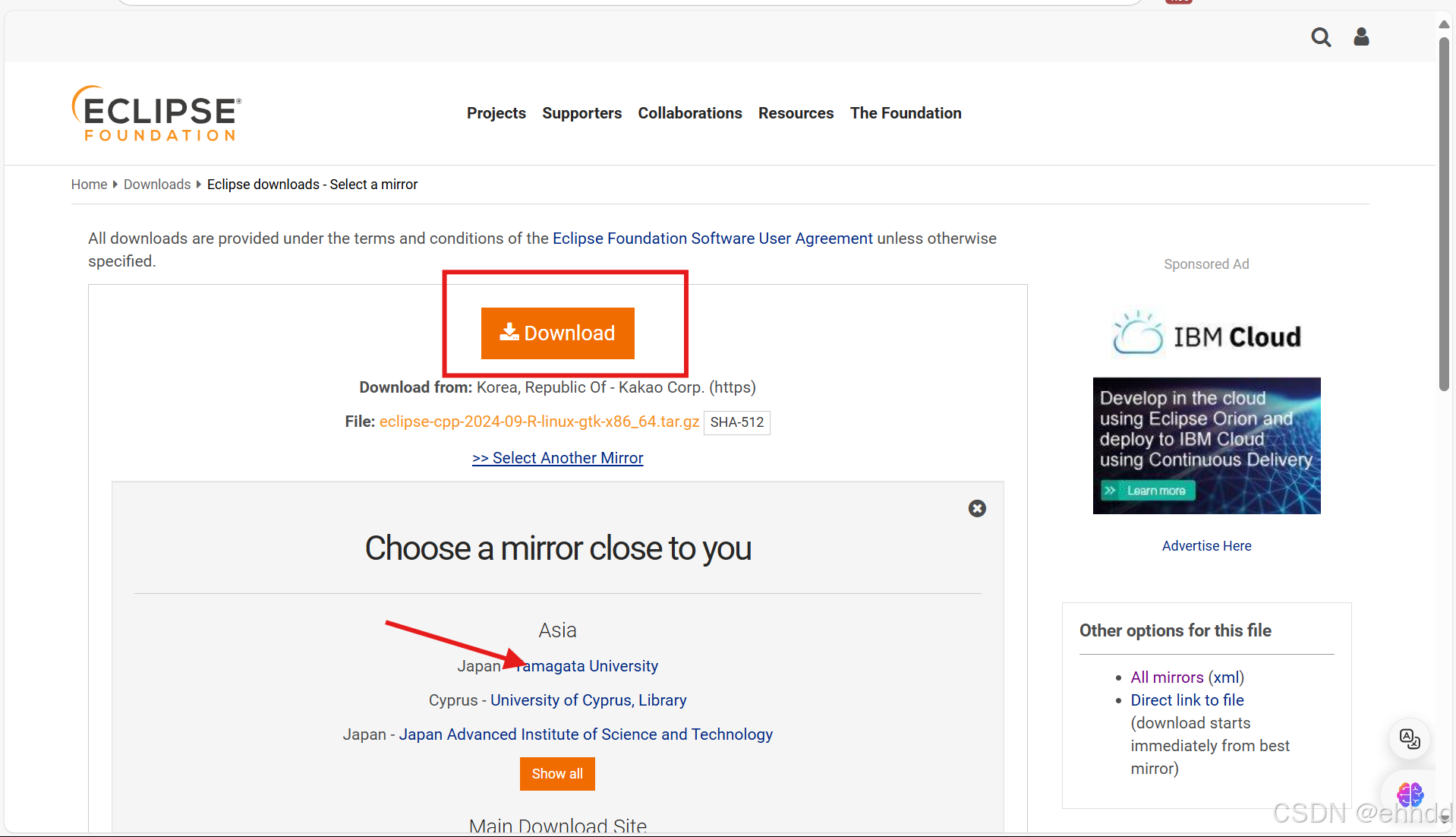Select 'Eclipse downloads - Select a mirror' breadcrumb text
This screenshot has height=837, width=1456.
tap(312, 185)
